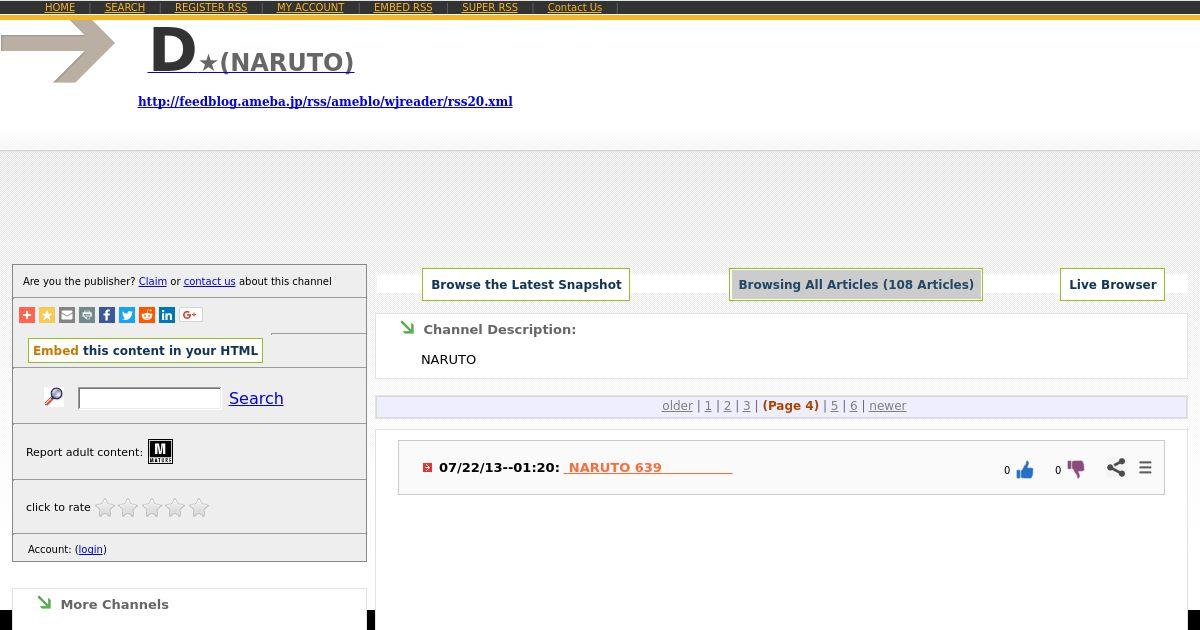Go to page 6 of articles
This screenshot has height=630, width=1200.
point(853,406)
